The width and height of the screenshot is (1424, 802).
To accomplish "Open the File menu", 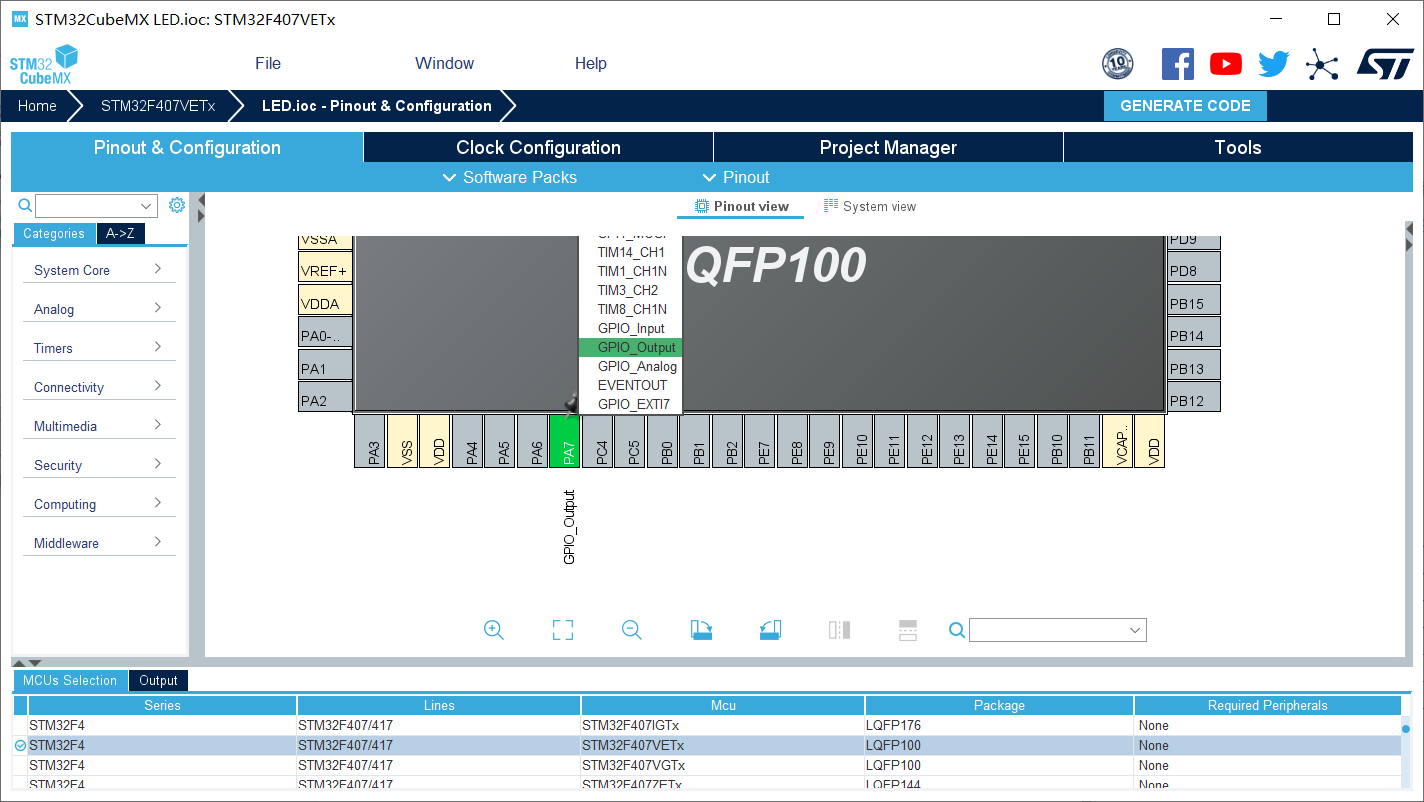I will 268,63.
